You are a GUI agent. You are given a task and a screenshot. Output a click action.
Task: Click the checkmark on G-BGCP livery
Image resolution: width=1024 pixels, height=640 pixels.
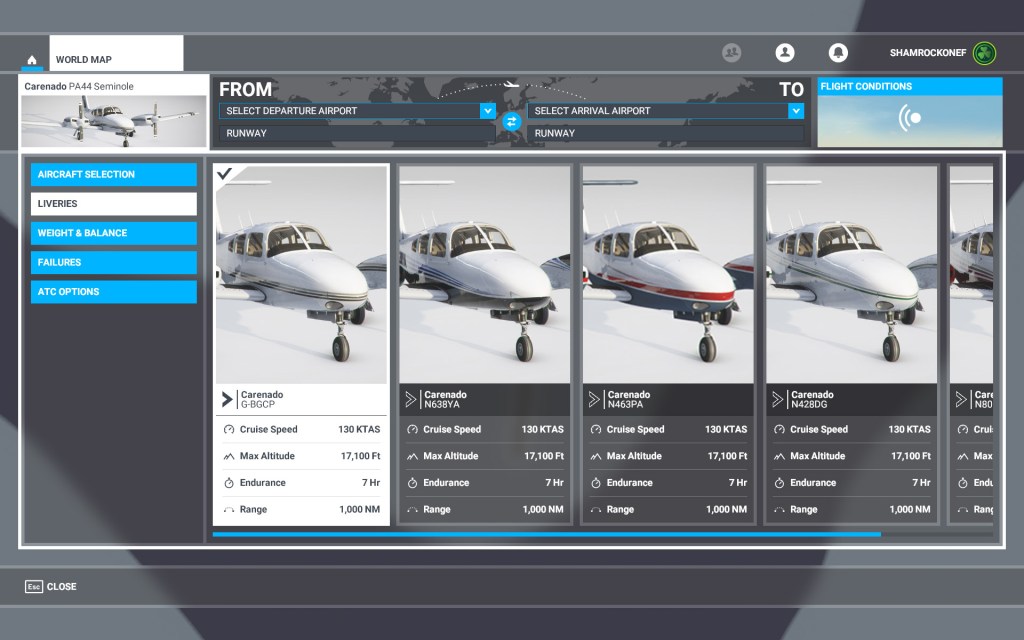[225, 174]
